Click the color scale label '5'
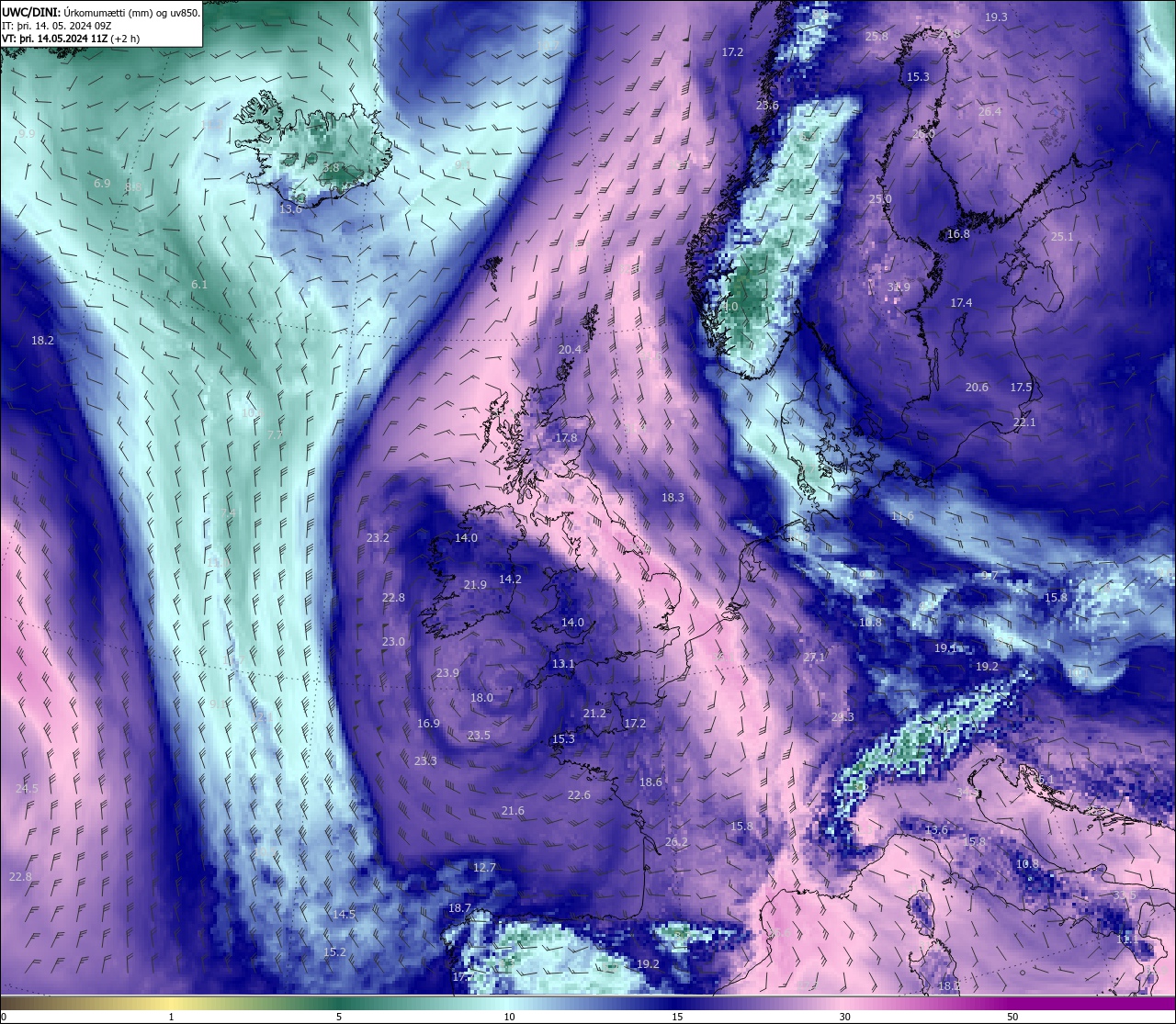The image size is (1176, 1024). click(339, 1017)
